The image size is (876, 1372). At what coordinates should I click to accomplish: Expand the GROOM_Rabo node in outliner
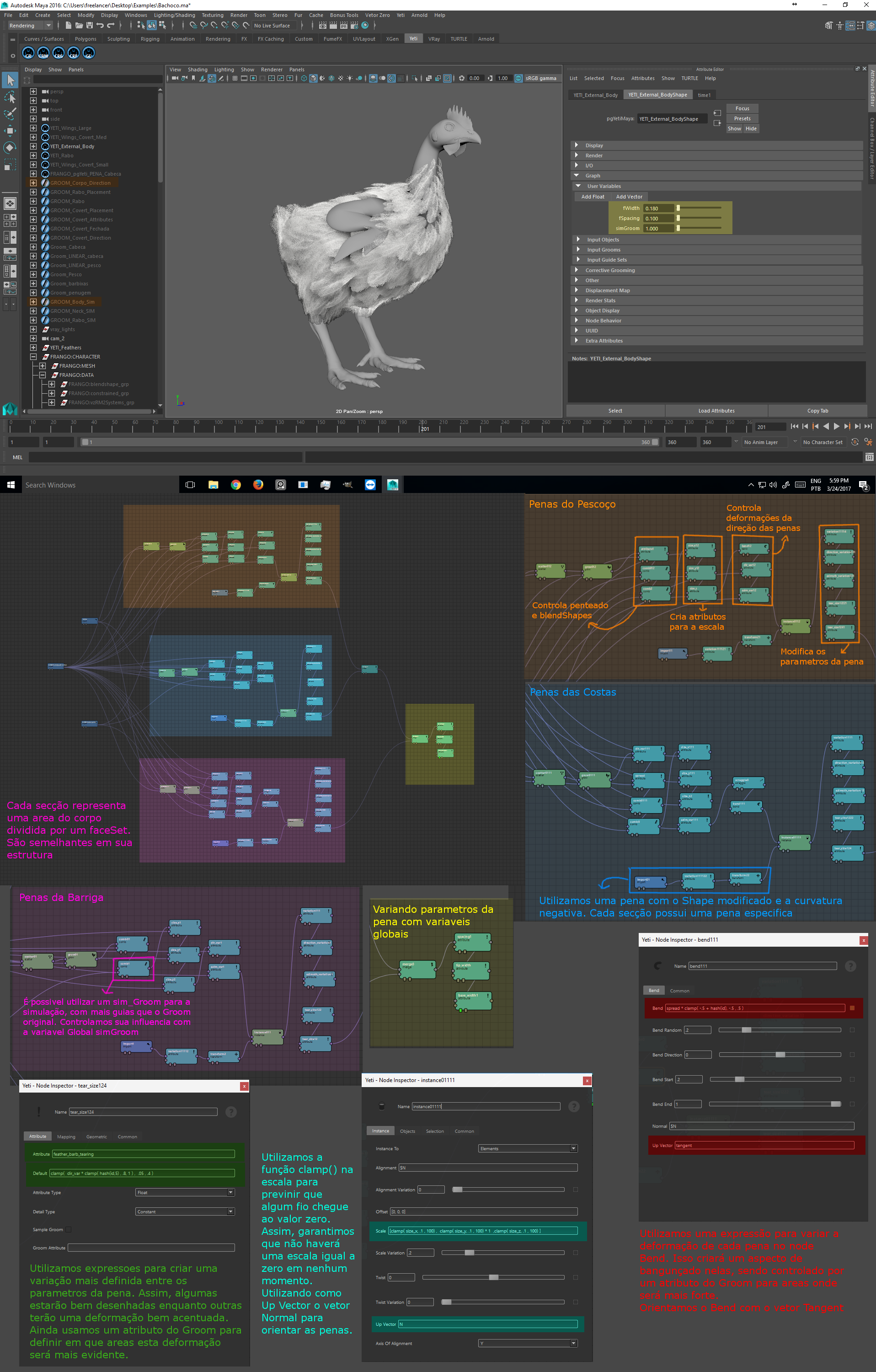click(33, 201)
